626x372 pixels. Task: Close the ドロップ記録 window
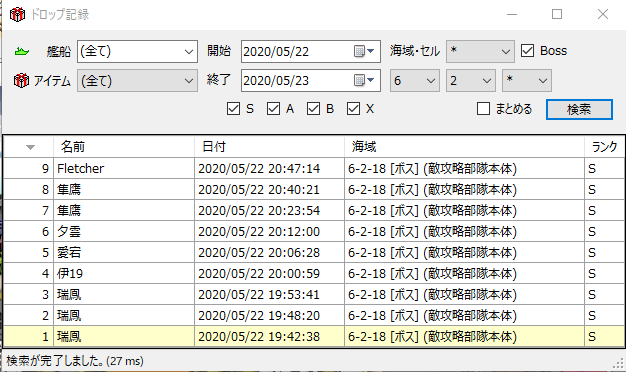click(603, 14)
